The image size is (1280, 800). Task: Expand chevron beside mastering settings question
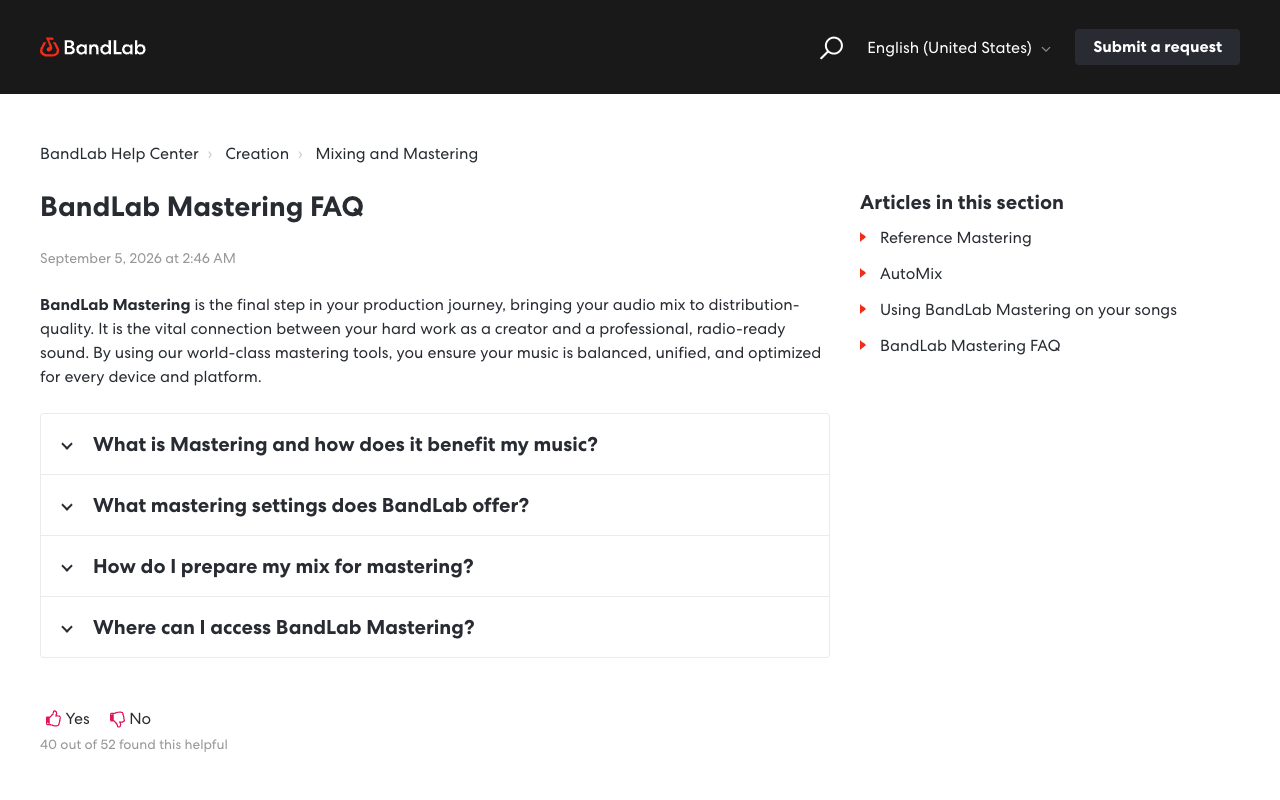coord(67,506)
